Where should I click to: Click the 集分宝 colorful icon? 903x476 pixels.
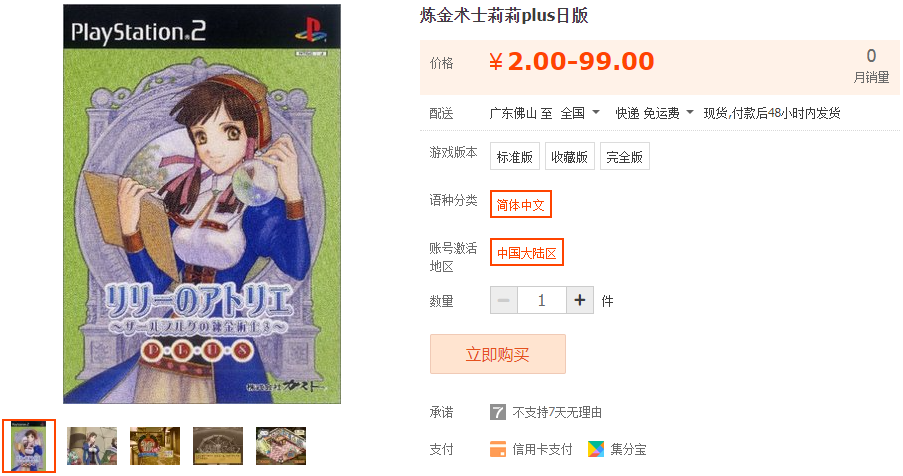595,449
